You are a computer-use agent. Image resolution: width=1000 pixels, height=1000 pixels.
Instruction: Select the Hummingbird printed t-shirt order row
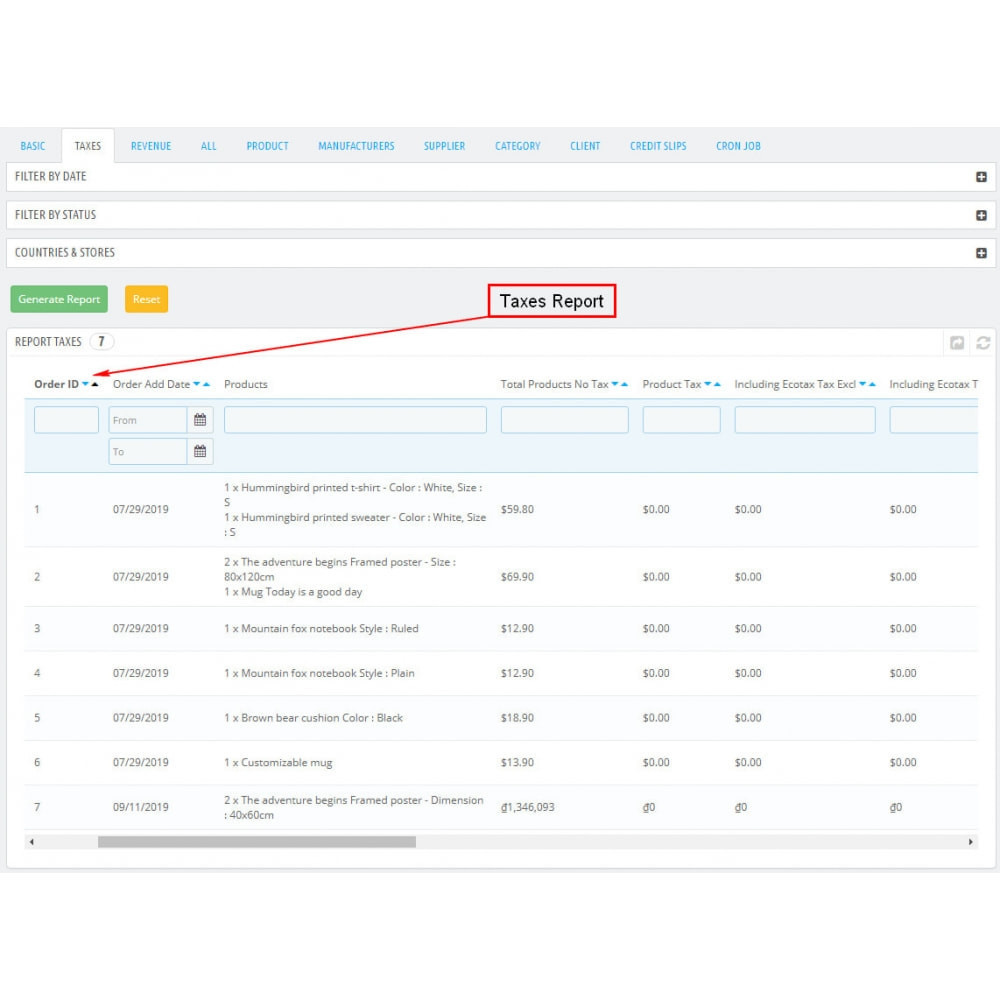point(501,510)
